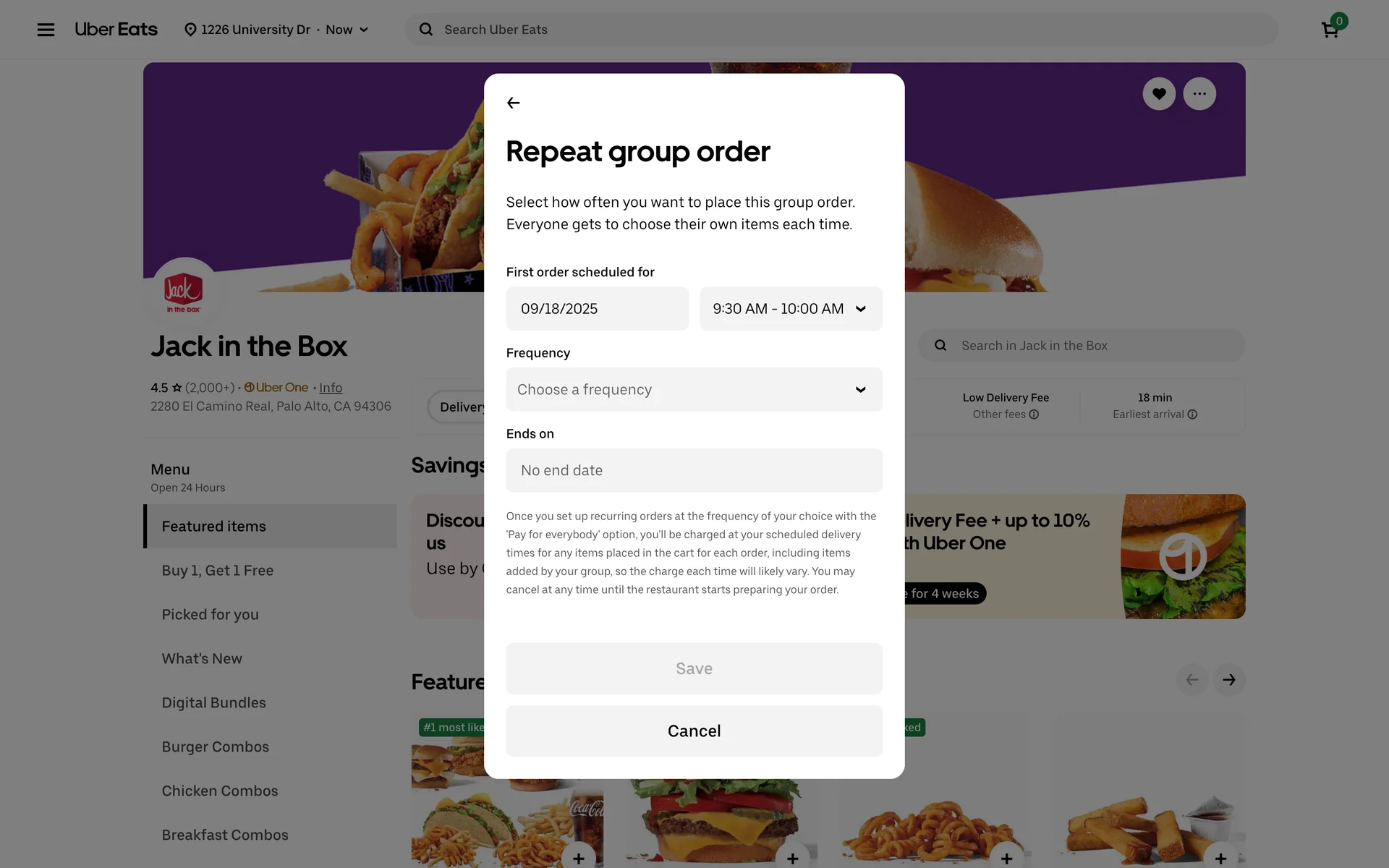Viewport: 1389px width, 868px height.
Task: Go to the Burger Combos menu section
Action: (x=216, y=747)
